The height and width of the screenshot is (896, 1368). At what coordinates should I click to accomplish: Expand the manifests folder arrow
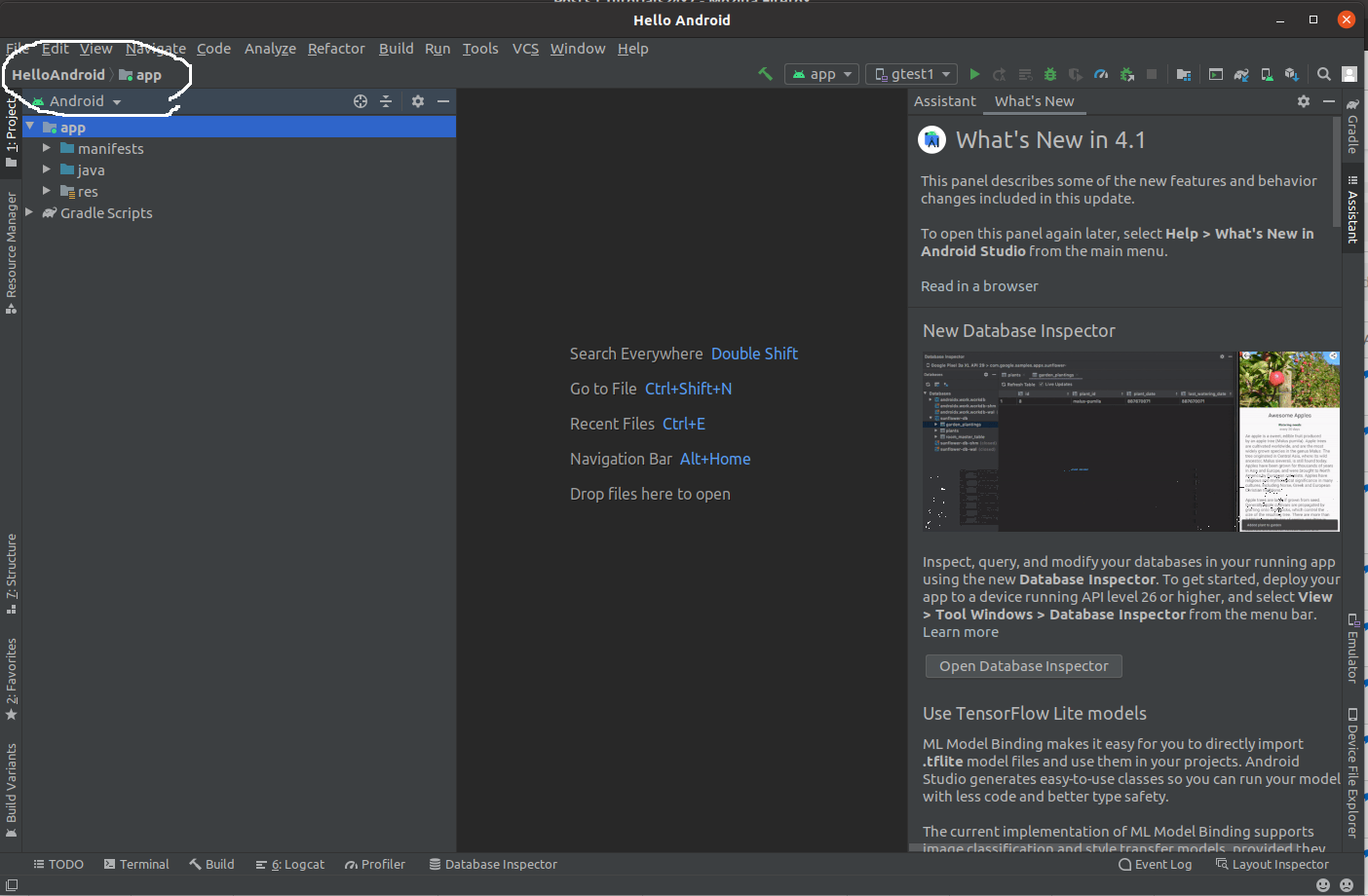pos(46,148)
